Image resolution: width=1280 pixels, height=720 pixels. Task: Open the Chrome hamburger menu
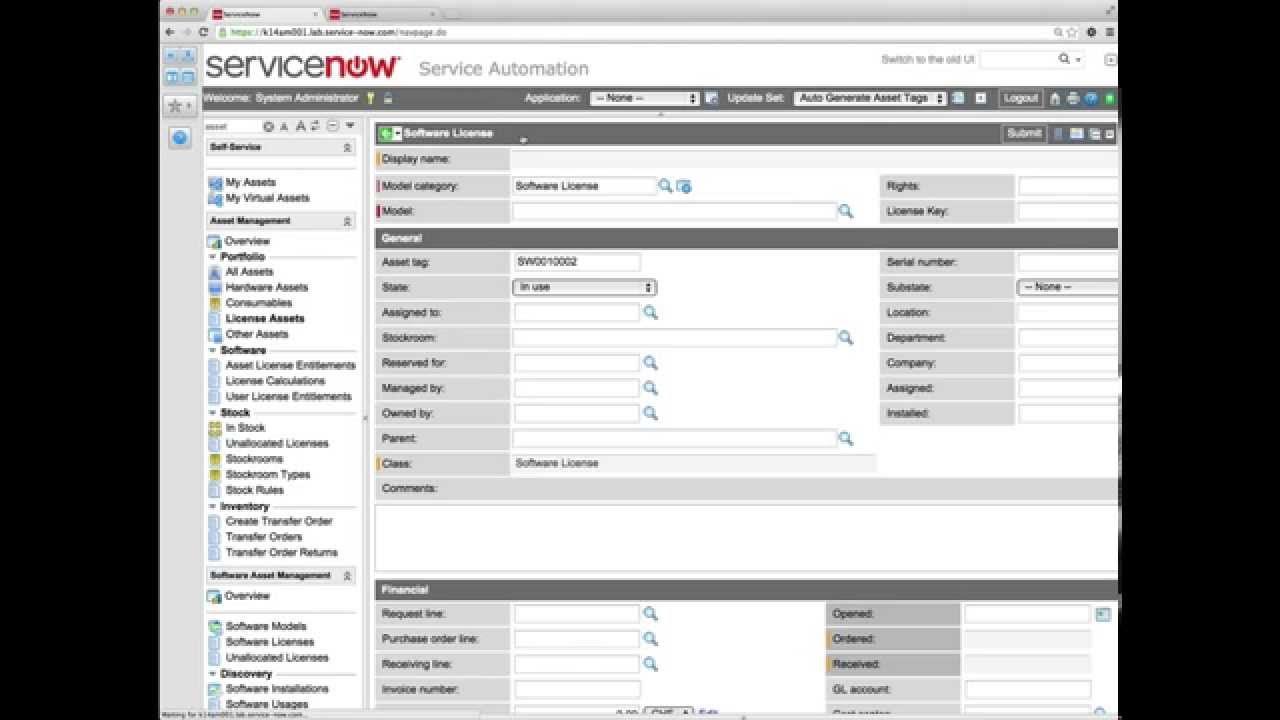[x=1110, y=32]
